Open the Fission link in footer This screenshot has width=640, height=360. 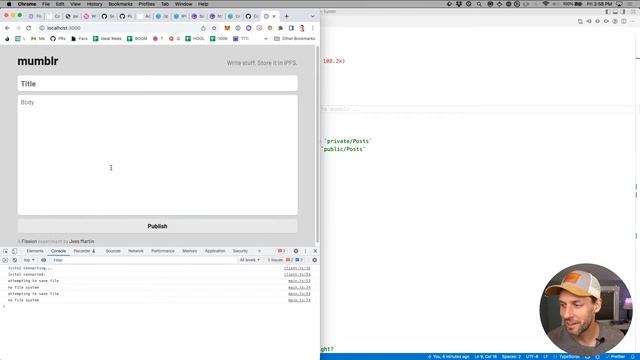pyautogui.click(x=29, y=241)
